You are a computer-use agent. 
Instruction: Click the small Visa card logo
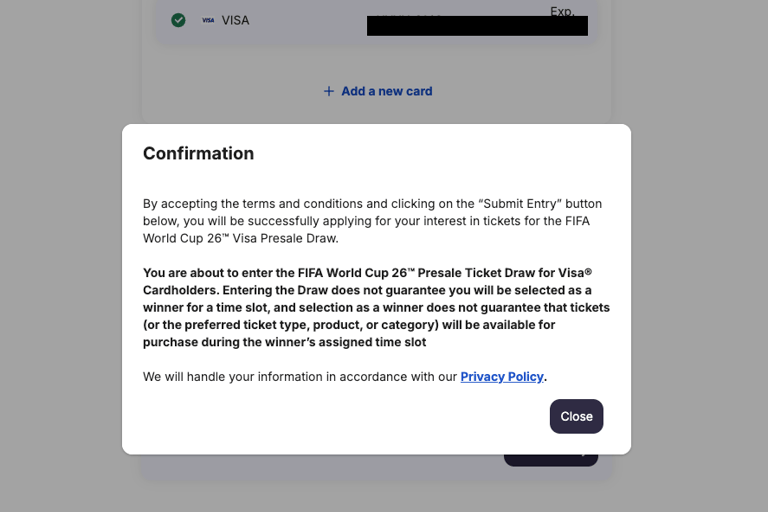tap(208, 20)
